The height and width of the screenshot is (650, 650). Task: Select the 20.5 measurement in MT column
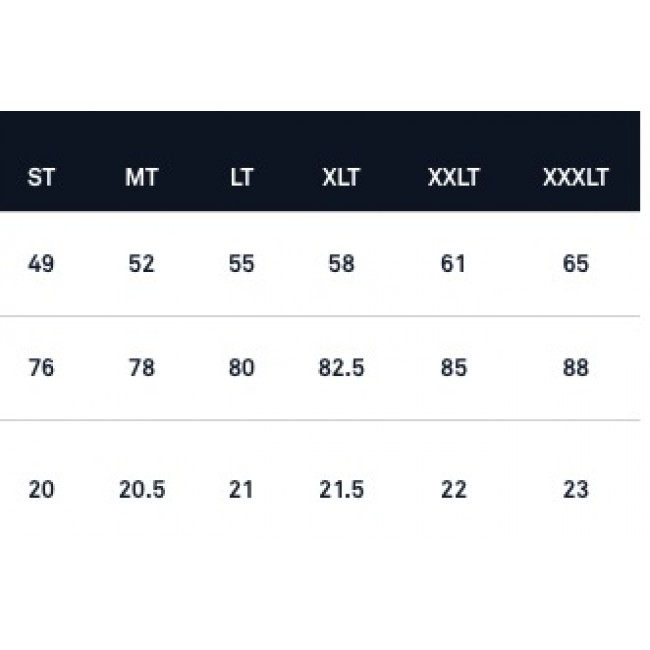pyautogui.click(x=142, y=490)
